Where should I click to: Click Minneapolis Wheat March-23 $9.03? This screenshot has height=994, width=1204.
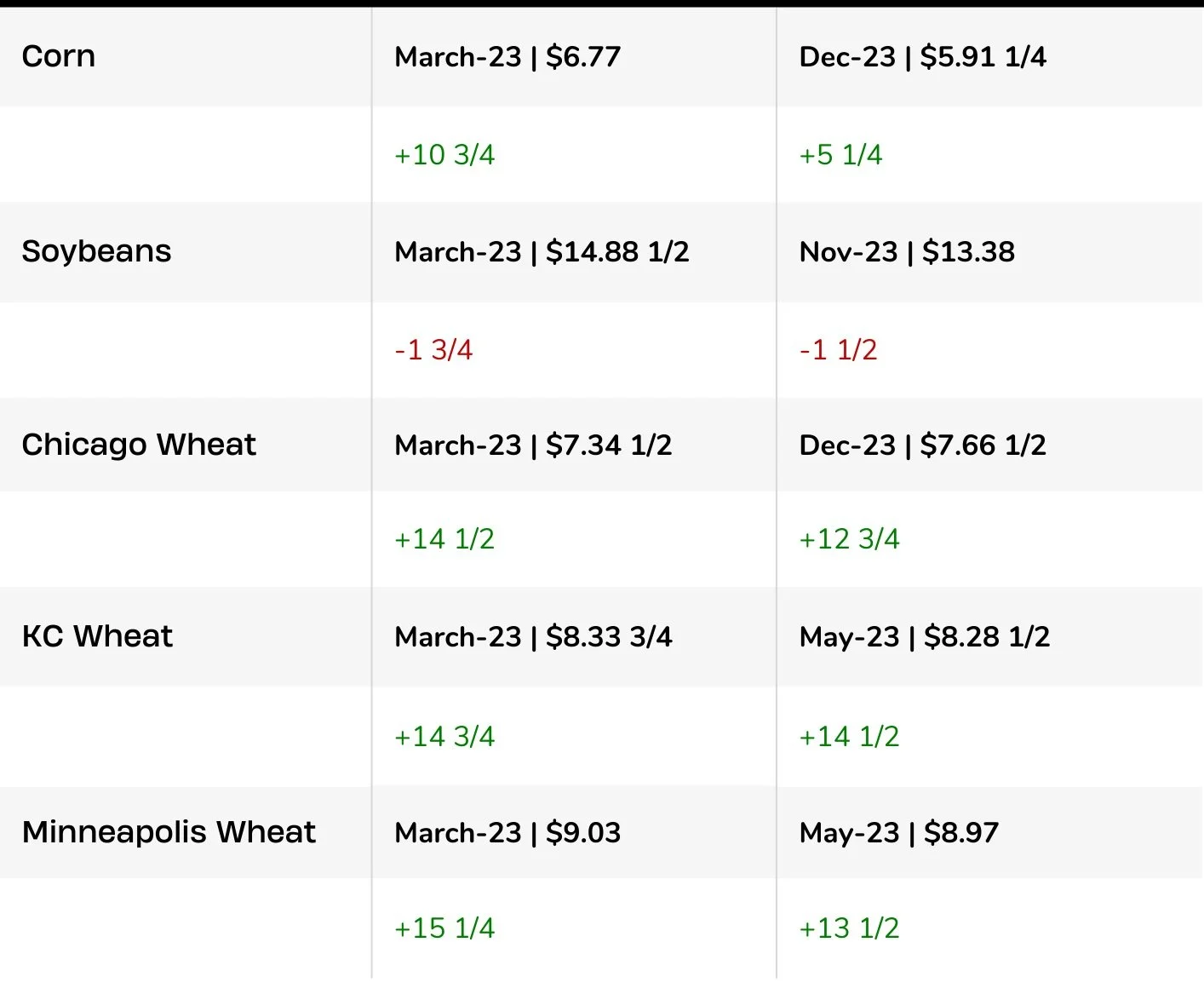(507, 833)
